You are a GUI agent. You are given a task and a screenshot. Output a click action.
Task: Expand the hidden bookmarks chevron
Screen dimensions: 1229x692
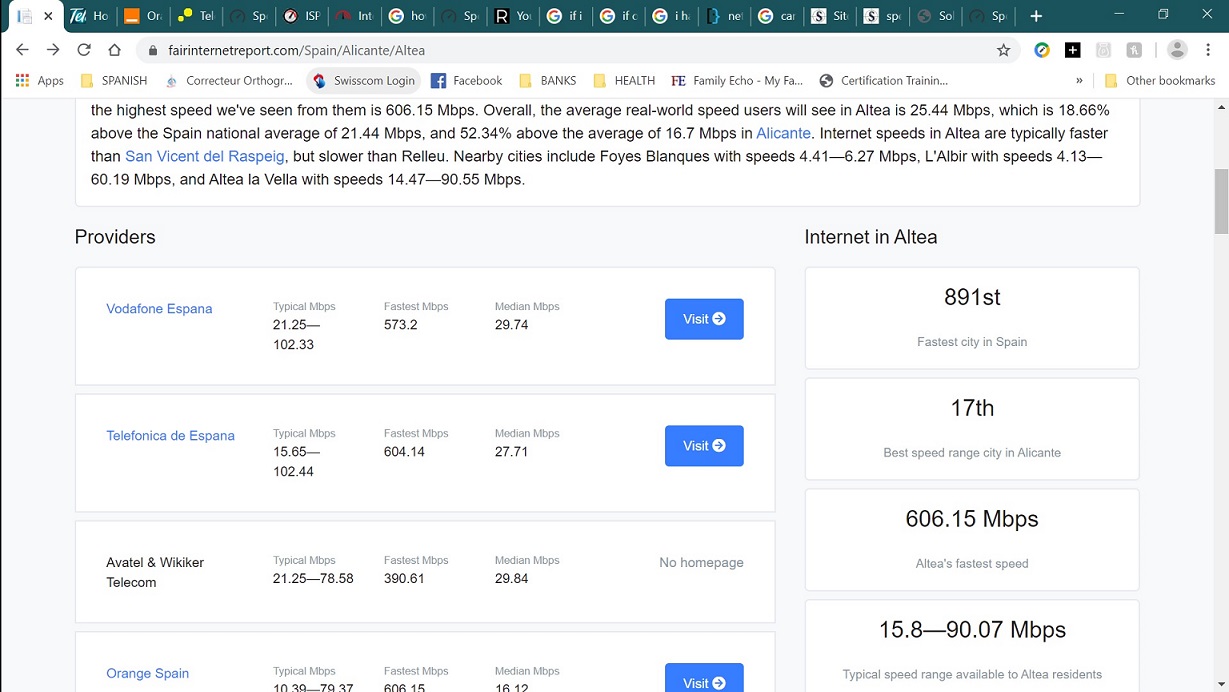(x=1079, y=80)
